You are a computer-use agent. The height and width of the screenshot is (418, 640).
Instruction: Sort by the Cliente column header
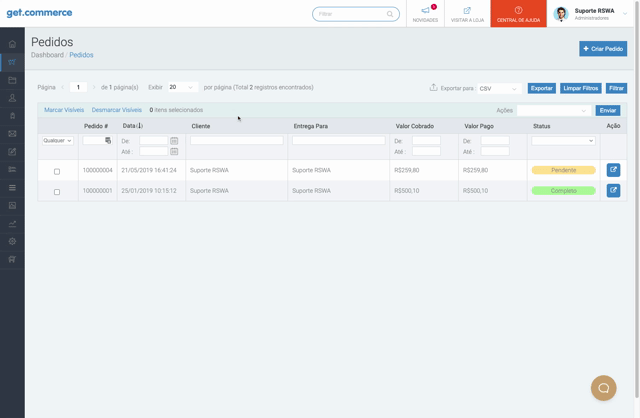pyautogui.click(x=201, y=126)
